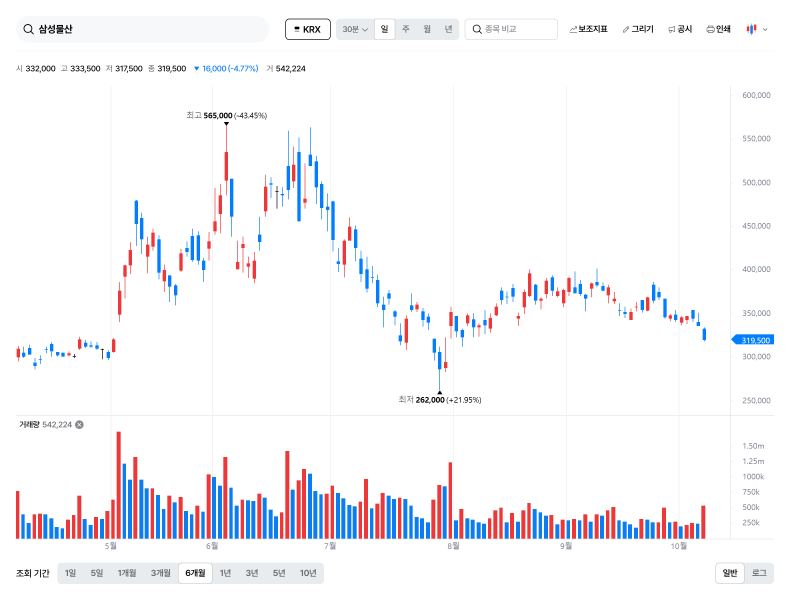The width and height of the screenshot is (800, 600).
Task: Click the 319,500 current price marker
Action: point(753,340)
